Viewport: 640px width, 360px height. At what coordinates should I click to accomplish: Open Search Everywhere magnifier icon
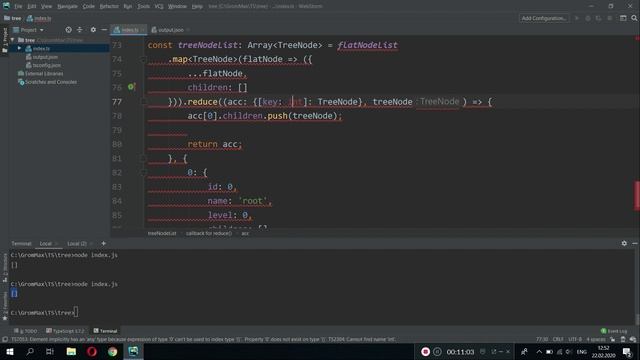point(634,18)
